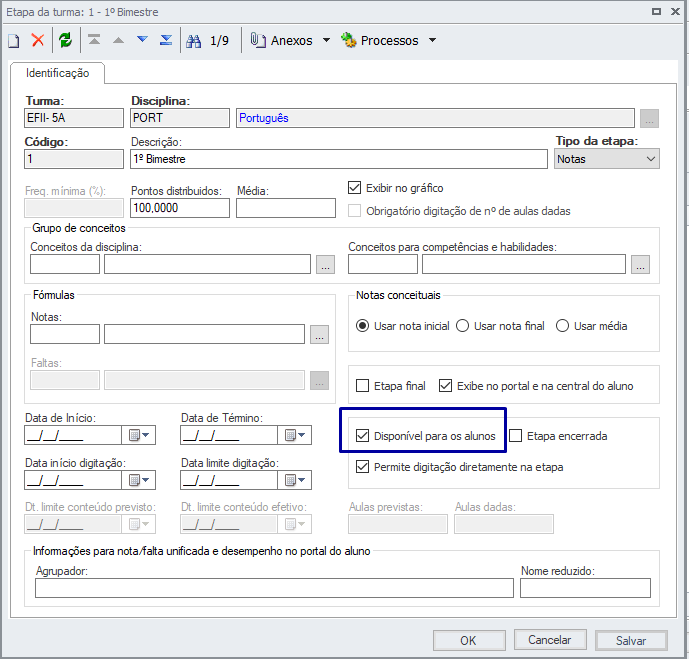689x659 pixels.
Task: Click the Descrição field with 1º Bimestre
Action: 339,159
